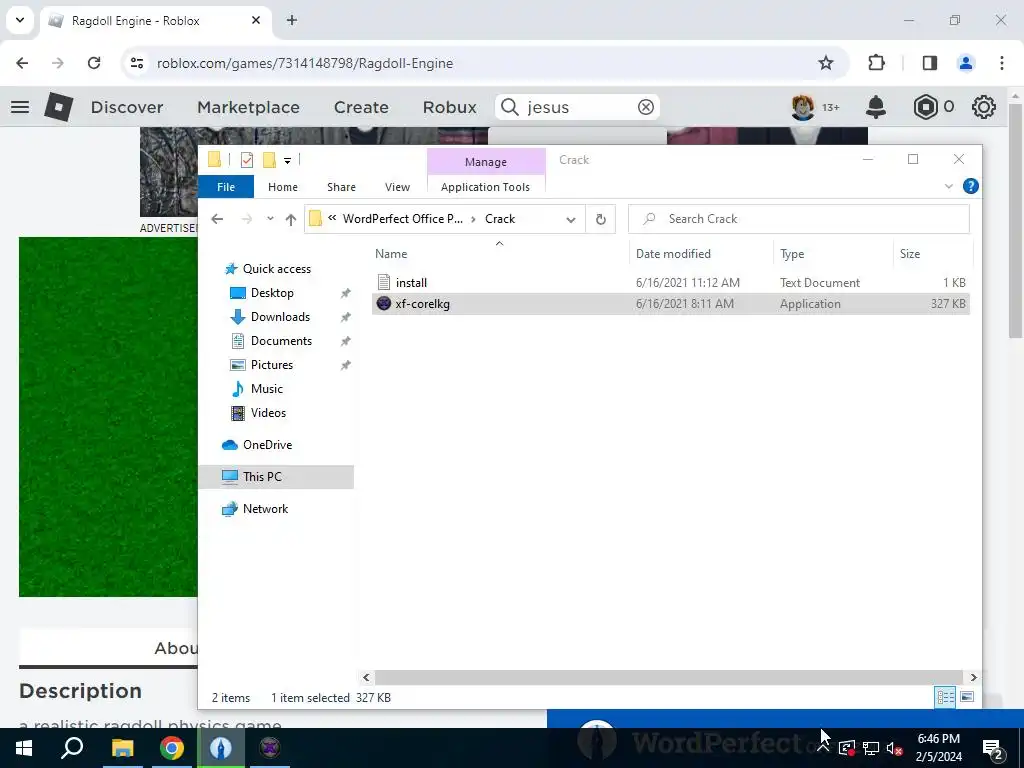
Task: Select Quick access in navigation pane
Action: click(276, 268)
